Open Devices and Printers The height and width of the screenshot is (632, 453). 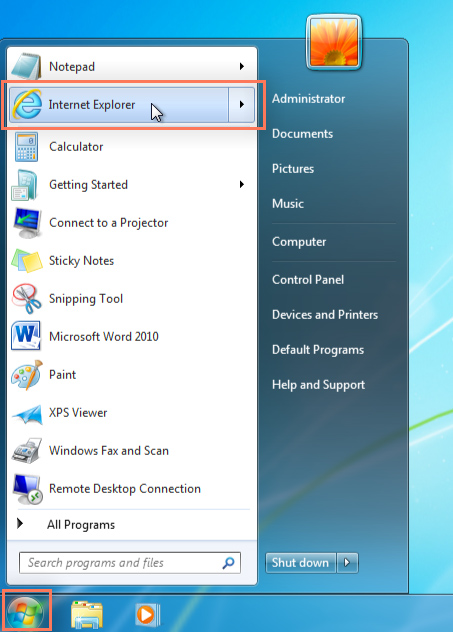325,315
